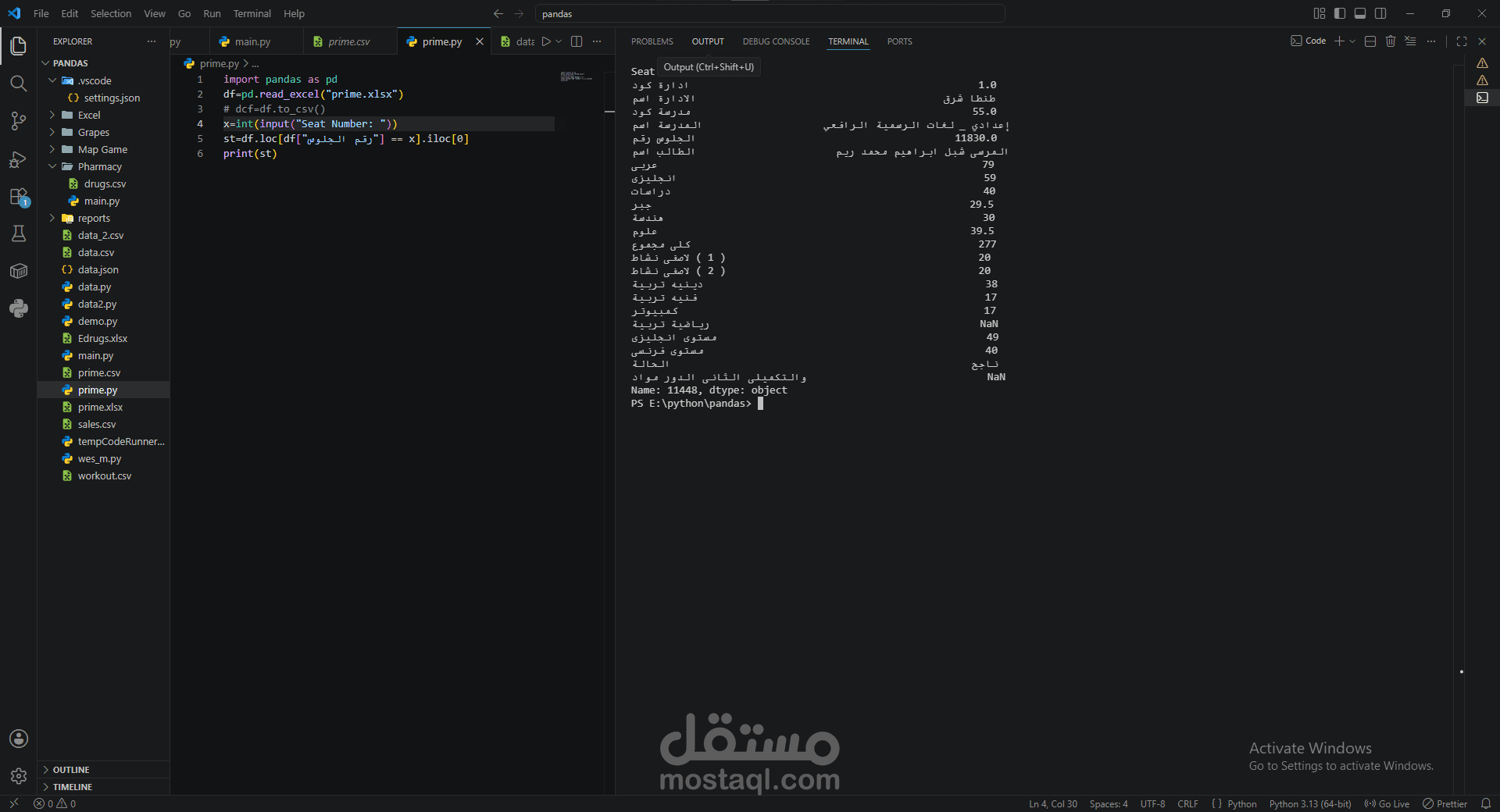Open the Extensions view with badge
Image resolution: width=1500 pixels, height=812 pixels.
[x=19, y=197]
